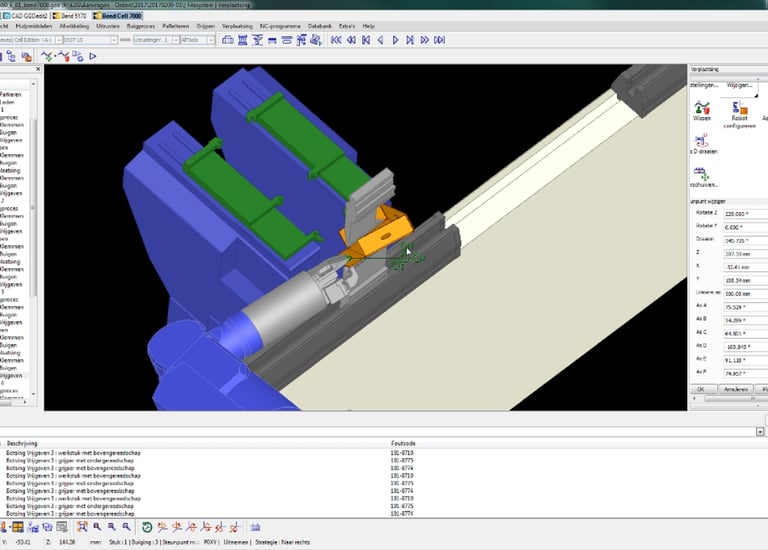Open the Cell Edition dropdown
This screenshot has width=768, height=550.
coord(58,40)
